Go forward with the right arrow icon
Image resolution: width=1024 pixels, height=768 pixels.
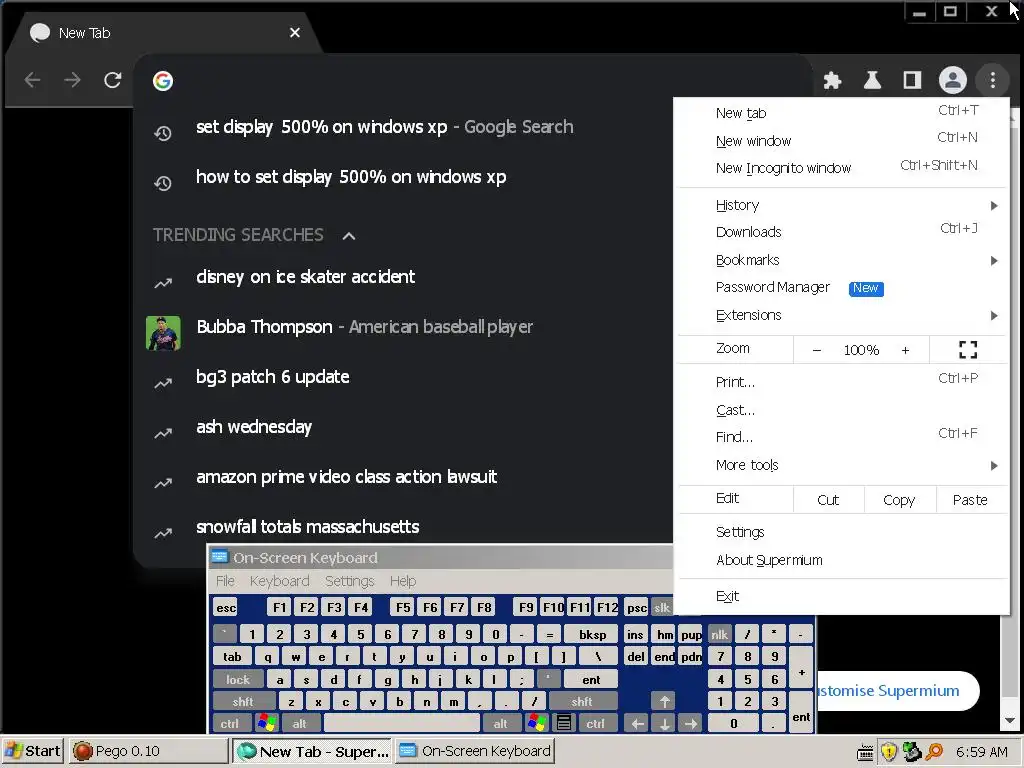coord(72,80)
